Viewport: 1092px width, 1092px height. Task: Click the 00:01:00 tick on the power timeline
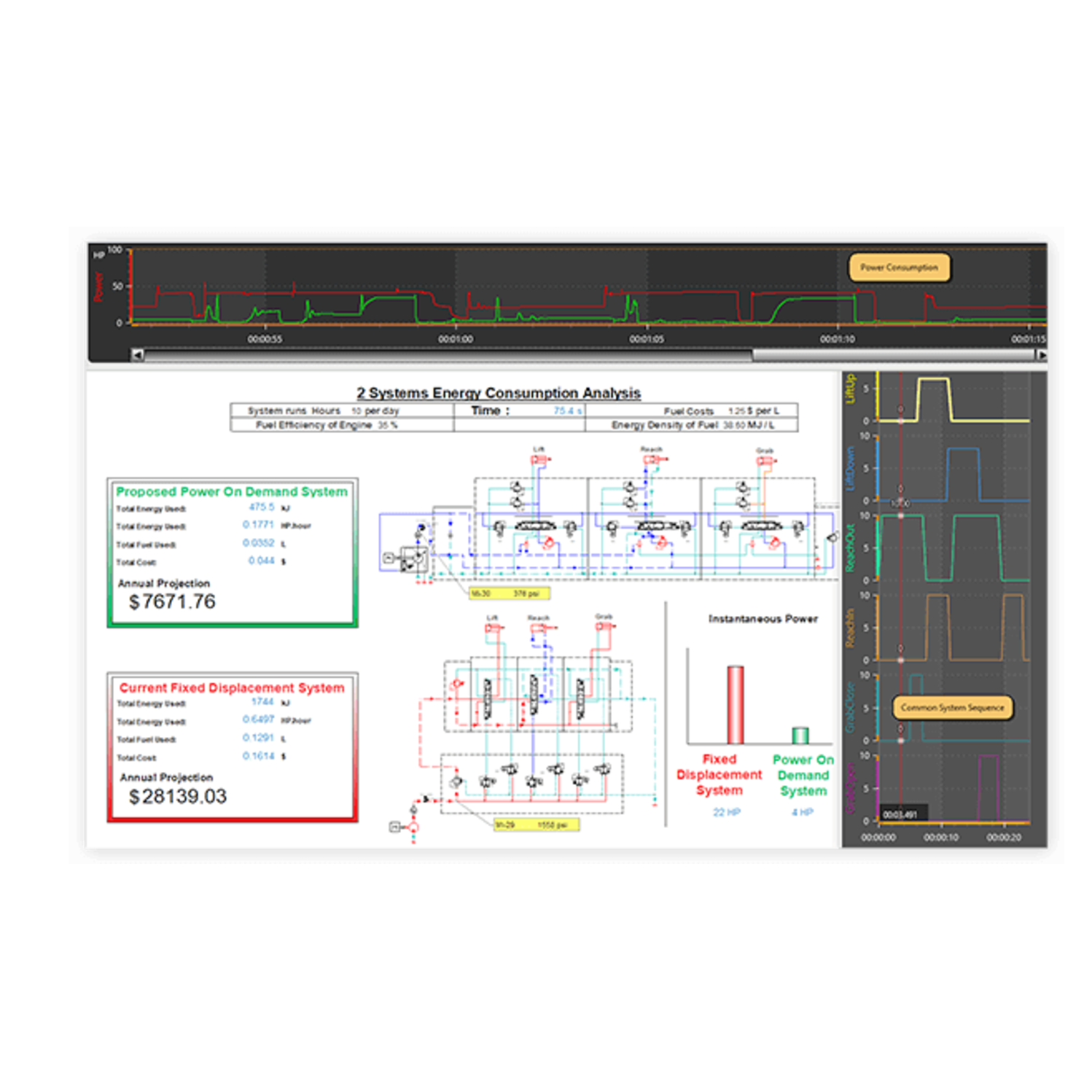(456, 339)
